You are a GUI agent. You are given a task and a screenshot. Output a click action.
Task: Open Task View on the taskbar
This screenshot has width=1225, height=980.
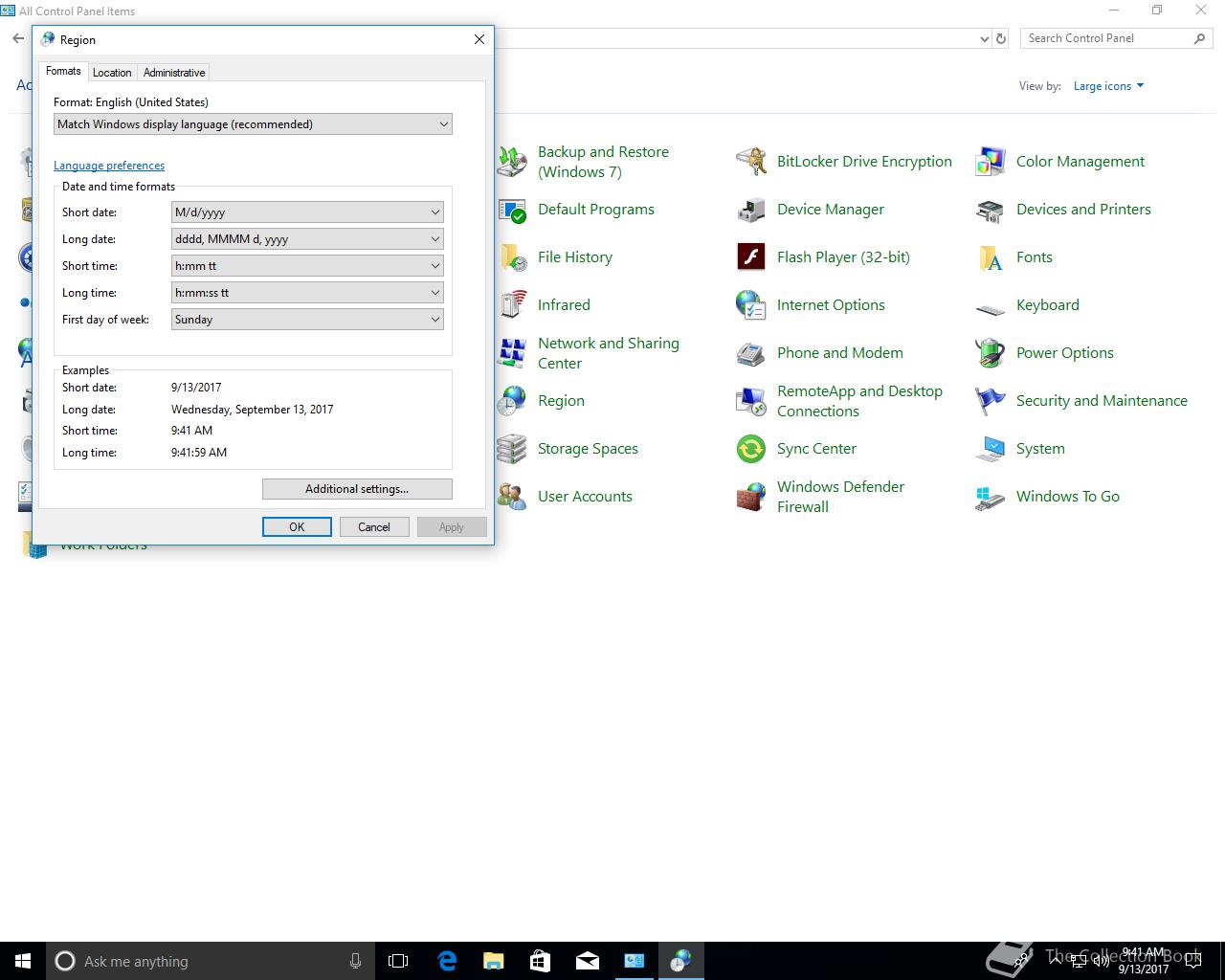click(x=398, y=961)
